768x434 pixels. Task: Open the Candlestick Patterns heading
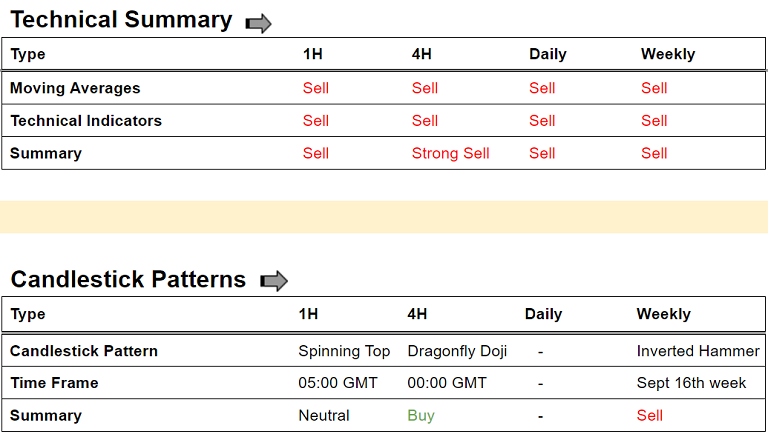(128, 279)
